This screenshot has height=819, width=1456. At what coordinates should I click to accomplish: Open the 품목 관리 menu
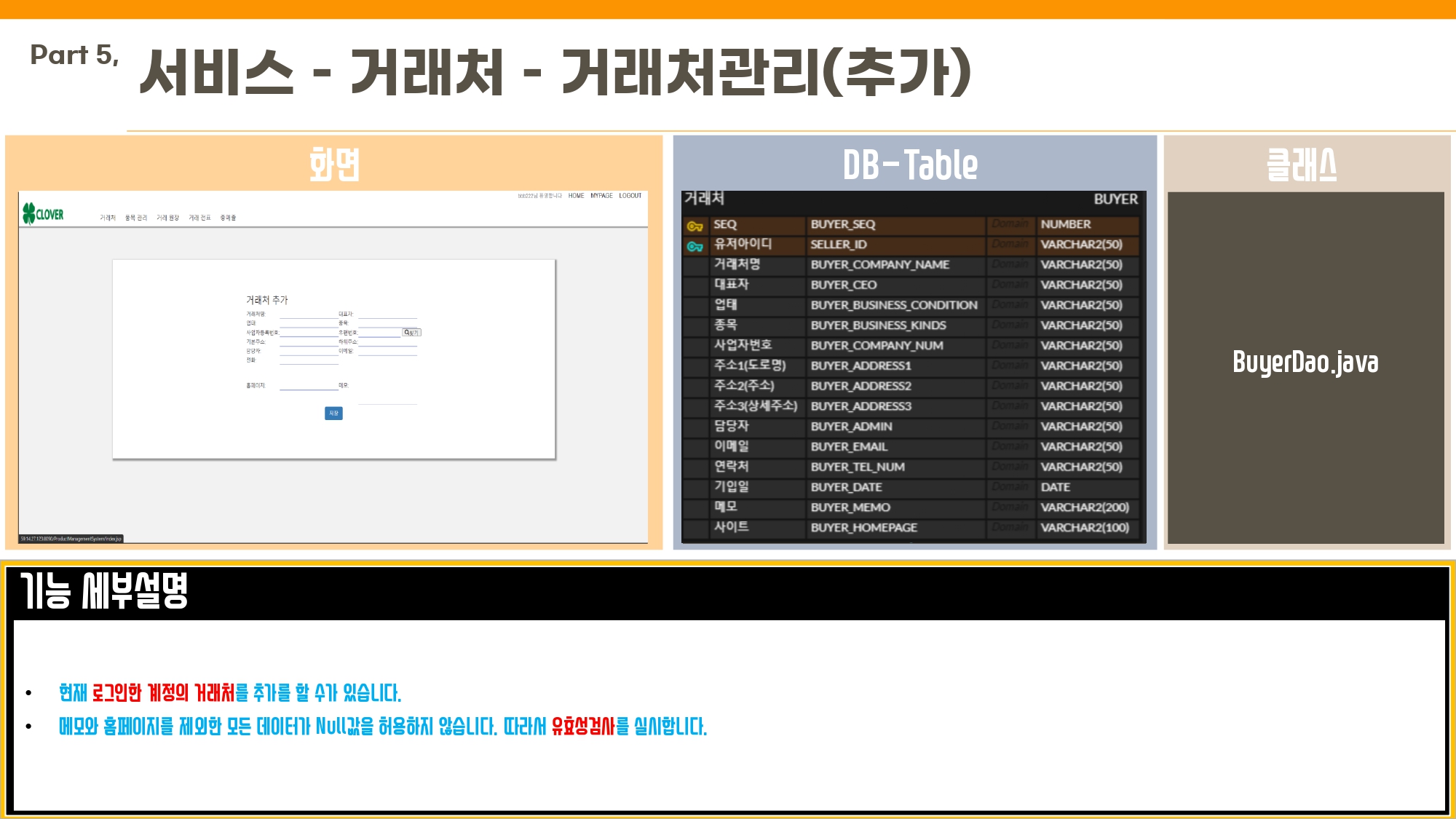(x=136, y=218)
